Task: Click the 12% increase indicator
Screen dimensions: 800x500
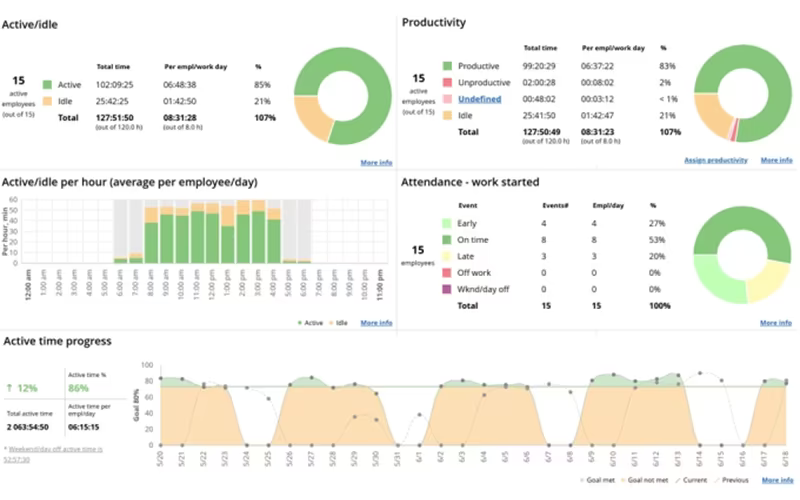Action: 22,388
